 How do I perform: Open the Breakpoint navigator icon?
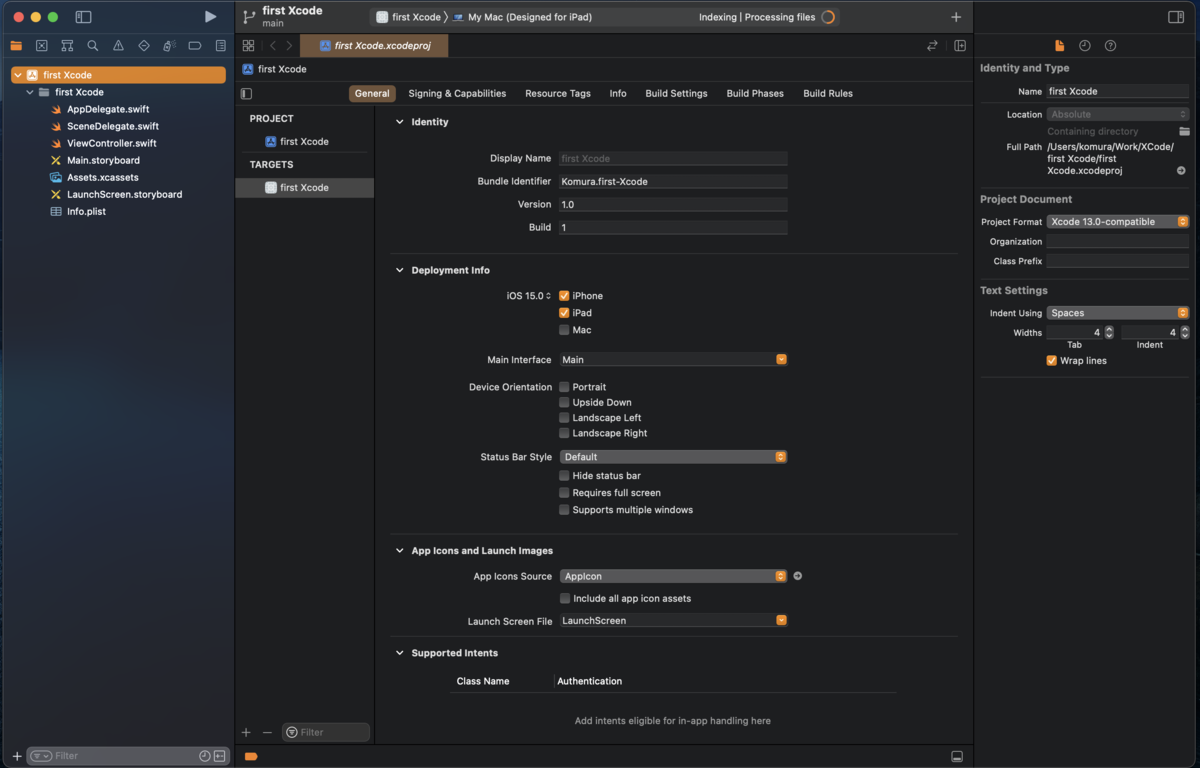click(x=195, y=46)
